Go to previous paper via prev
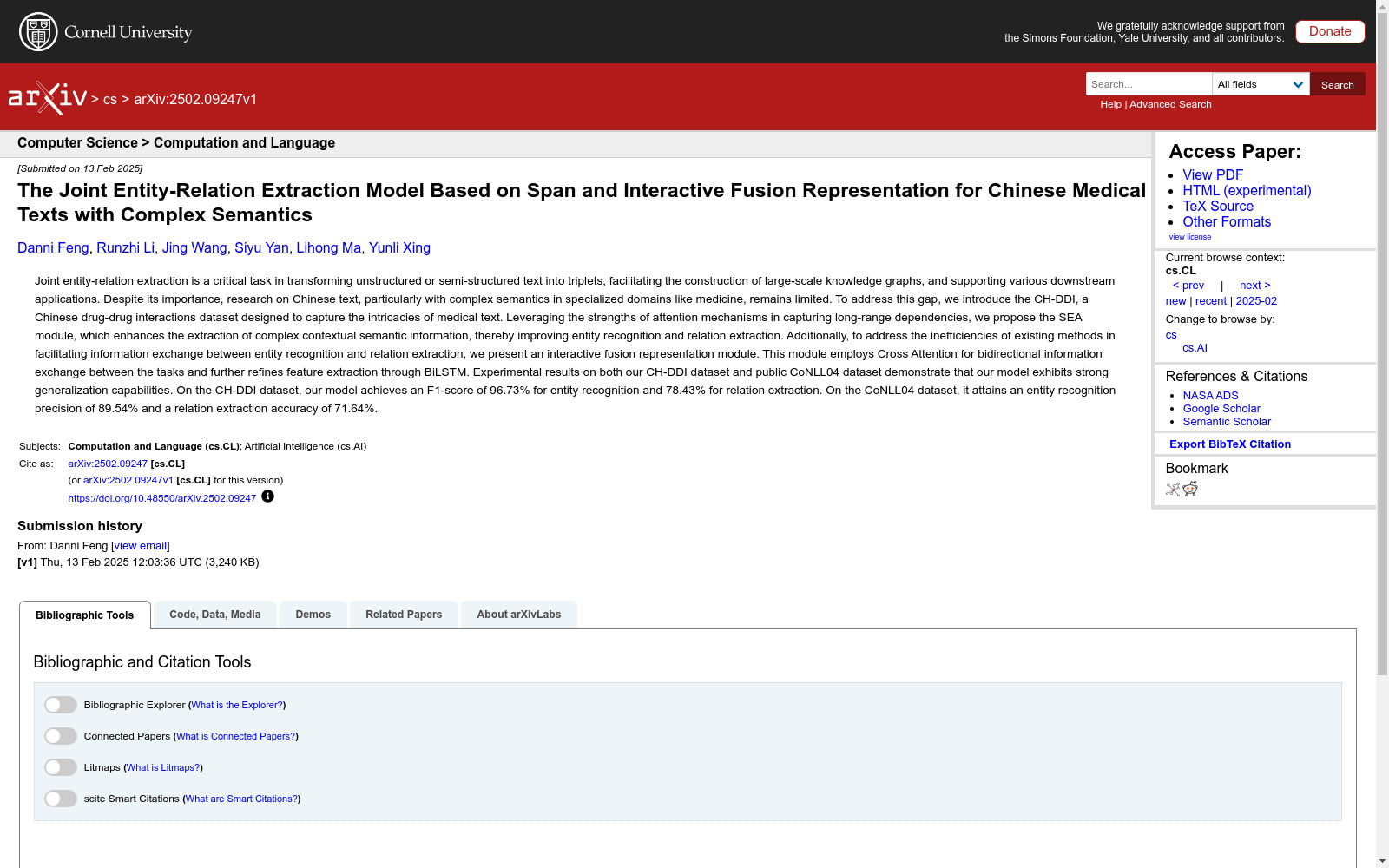The width and height of the screenshot is (1389, 868). 1188,286
